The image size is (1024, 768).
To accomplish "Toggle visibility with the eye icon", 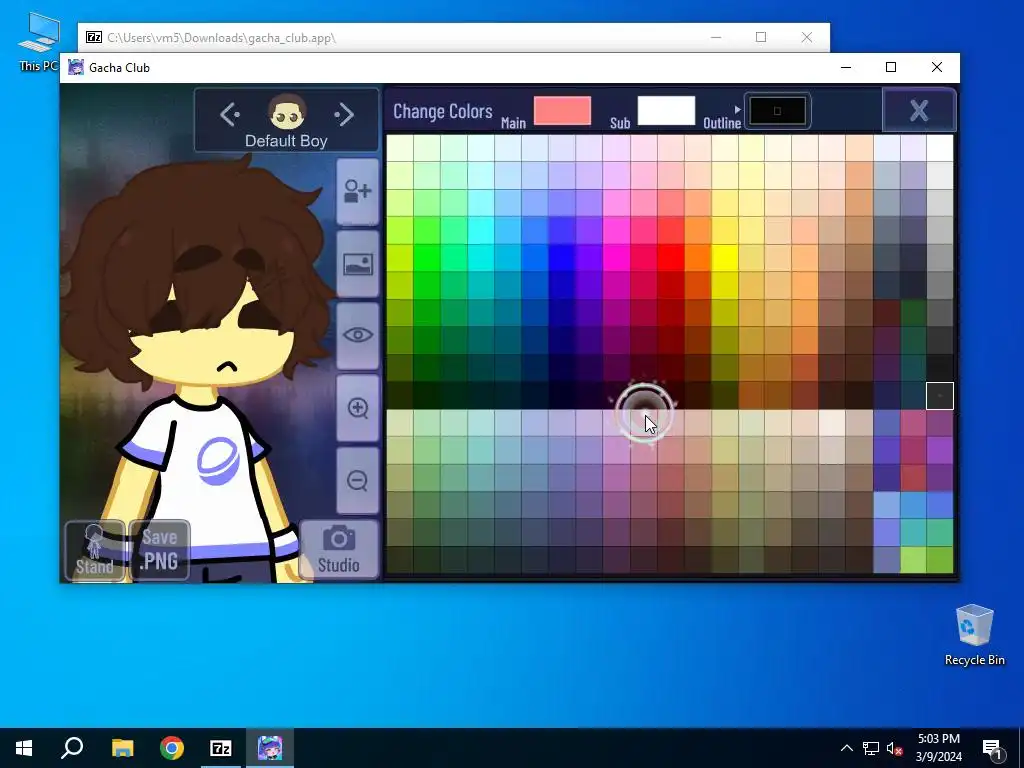I will [x=358, y=336].
